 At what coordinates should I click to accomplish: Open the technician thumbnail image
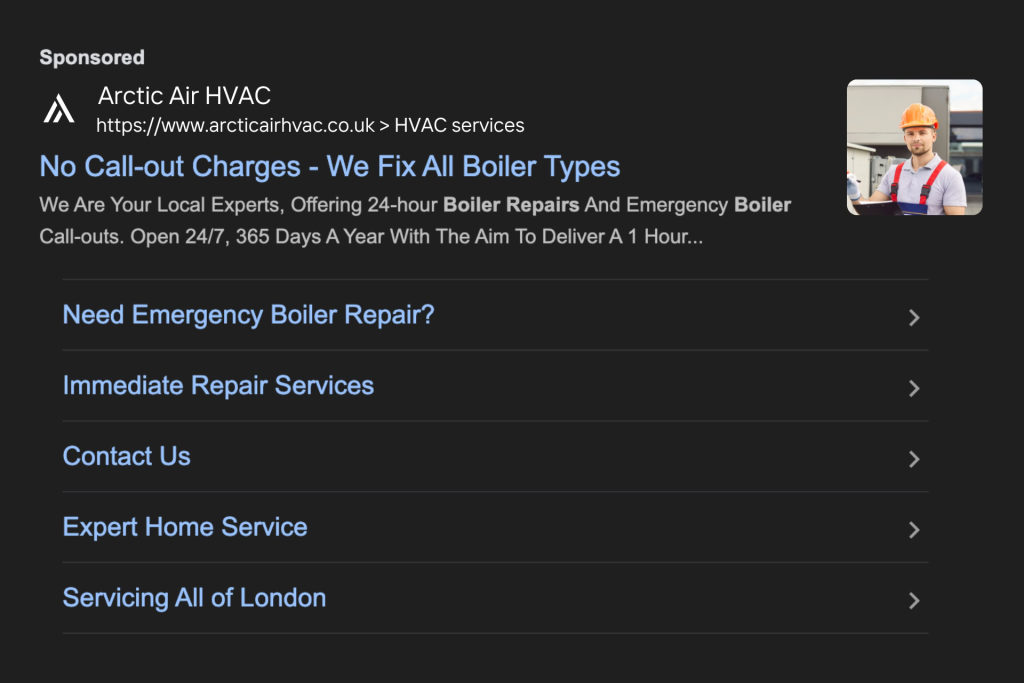click(914, 147)
